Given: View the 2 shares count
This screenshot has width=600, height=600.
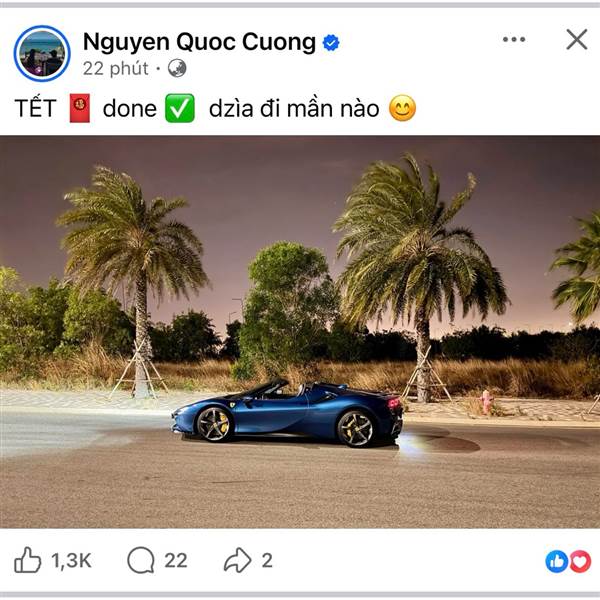Looking at the screenshot, I should (x=267, y=561).
